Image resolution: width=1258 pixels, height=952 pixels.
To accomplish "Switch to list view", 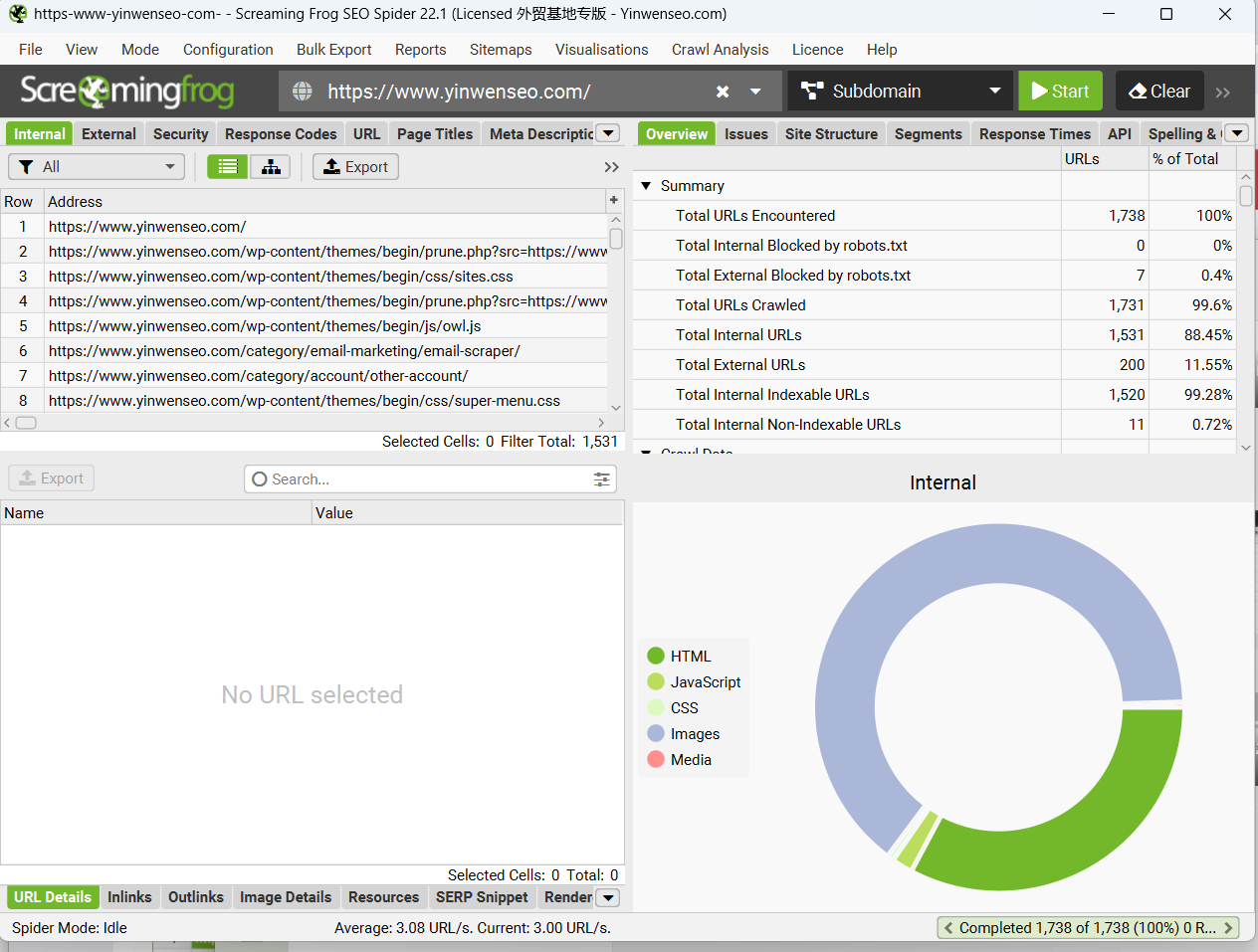I will 228,167.
